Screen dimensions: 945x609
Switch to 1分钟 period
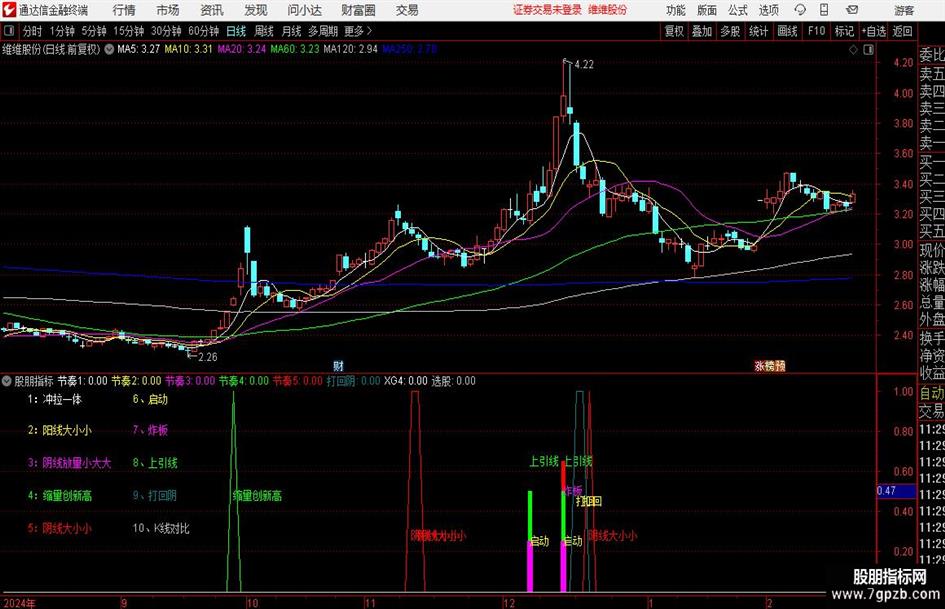coord(62,31)
